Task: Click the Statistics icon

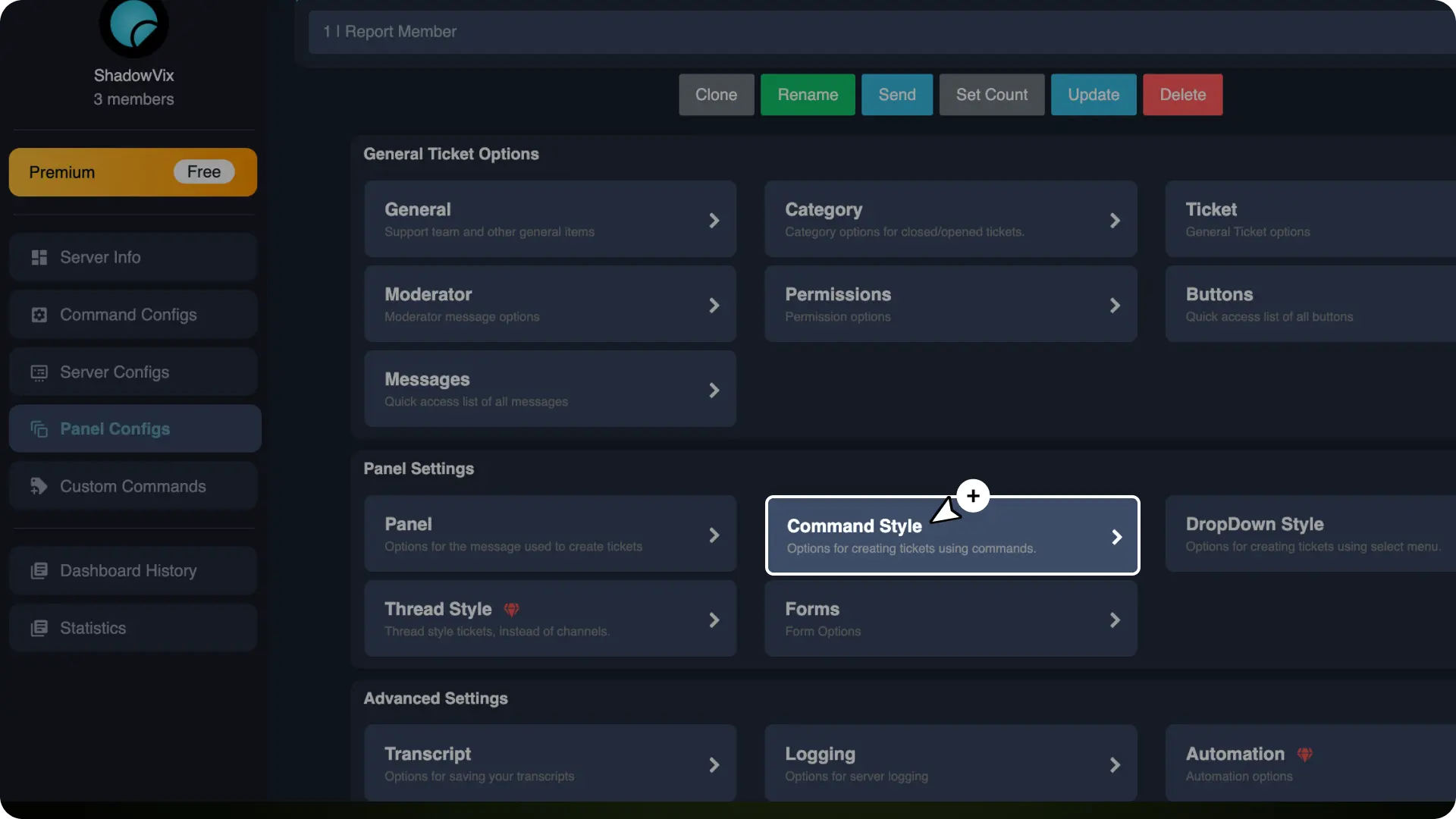Action: [x=39, y=628]
